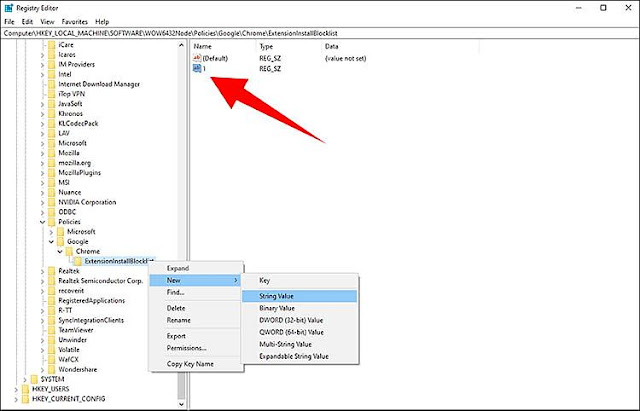Choose Key from the New submenu
This screenshot has height=411, width=640.
coord(299,280)
